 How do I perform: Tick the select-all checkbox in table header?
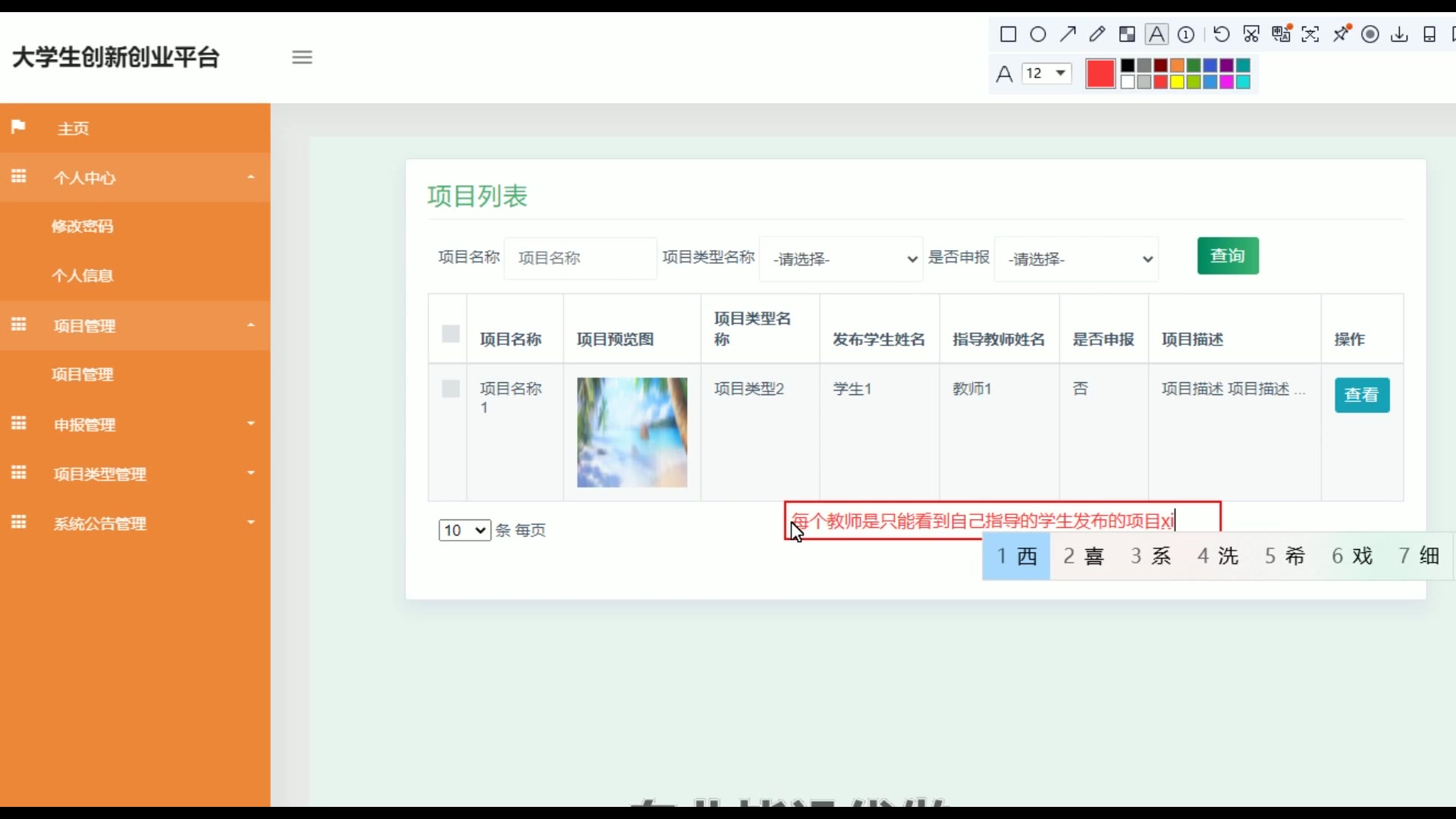450,334
